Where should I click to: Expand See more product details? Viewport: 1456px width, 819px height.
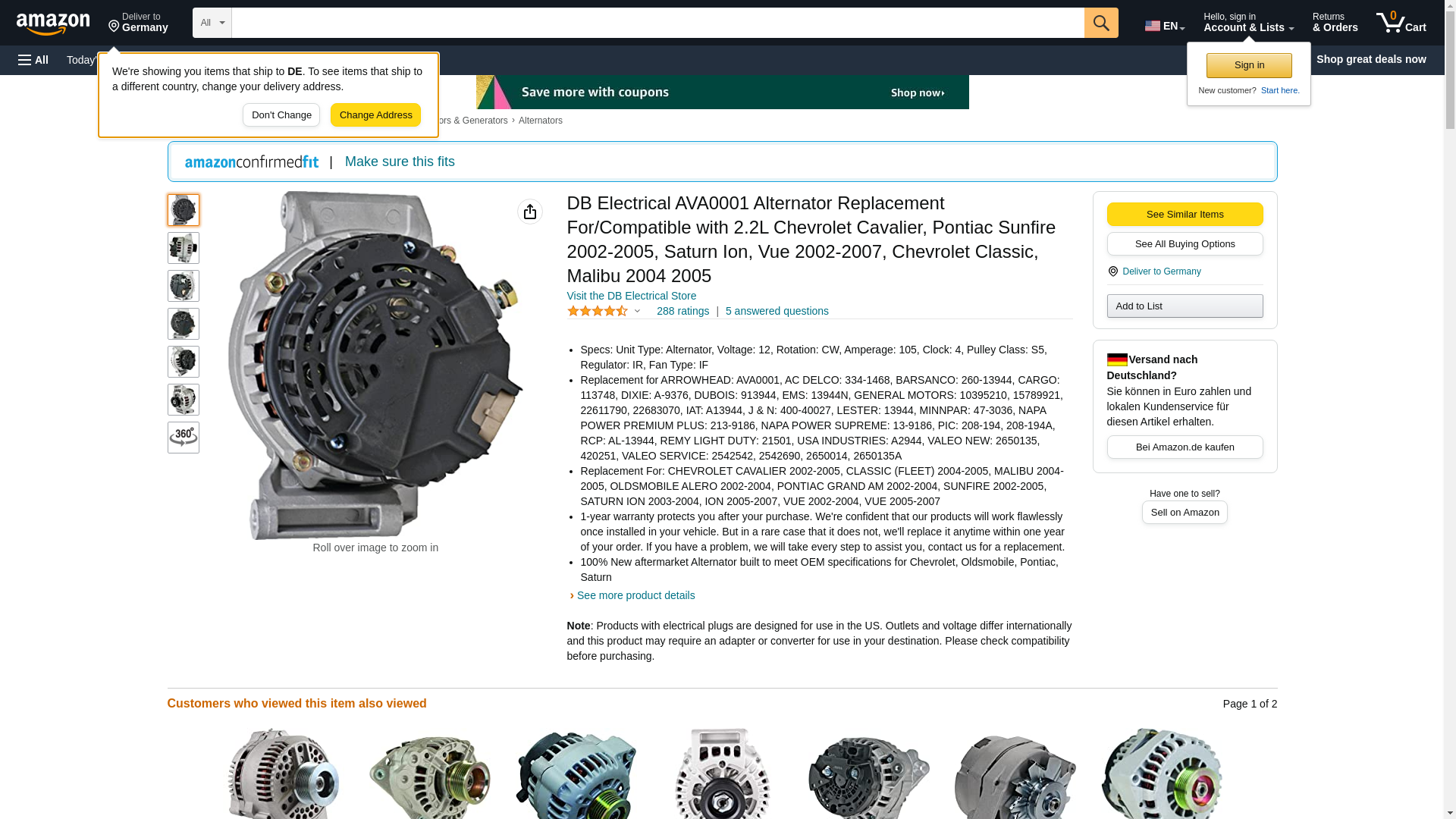tap(635, 595)
